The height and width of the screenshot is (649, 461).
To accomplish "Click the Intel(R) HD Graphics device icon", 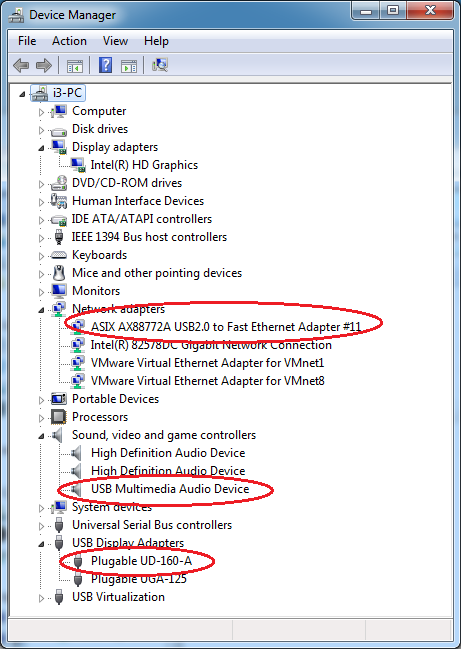I will [77, 165].
